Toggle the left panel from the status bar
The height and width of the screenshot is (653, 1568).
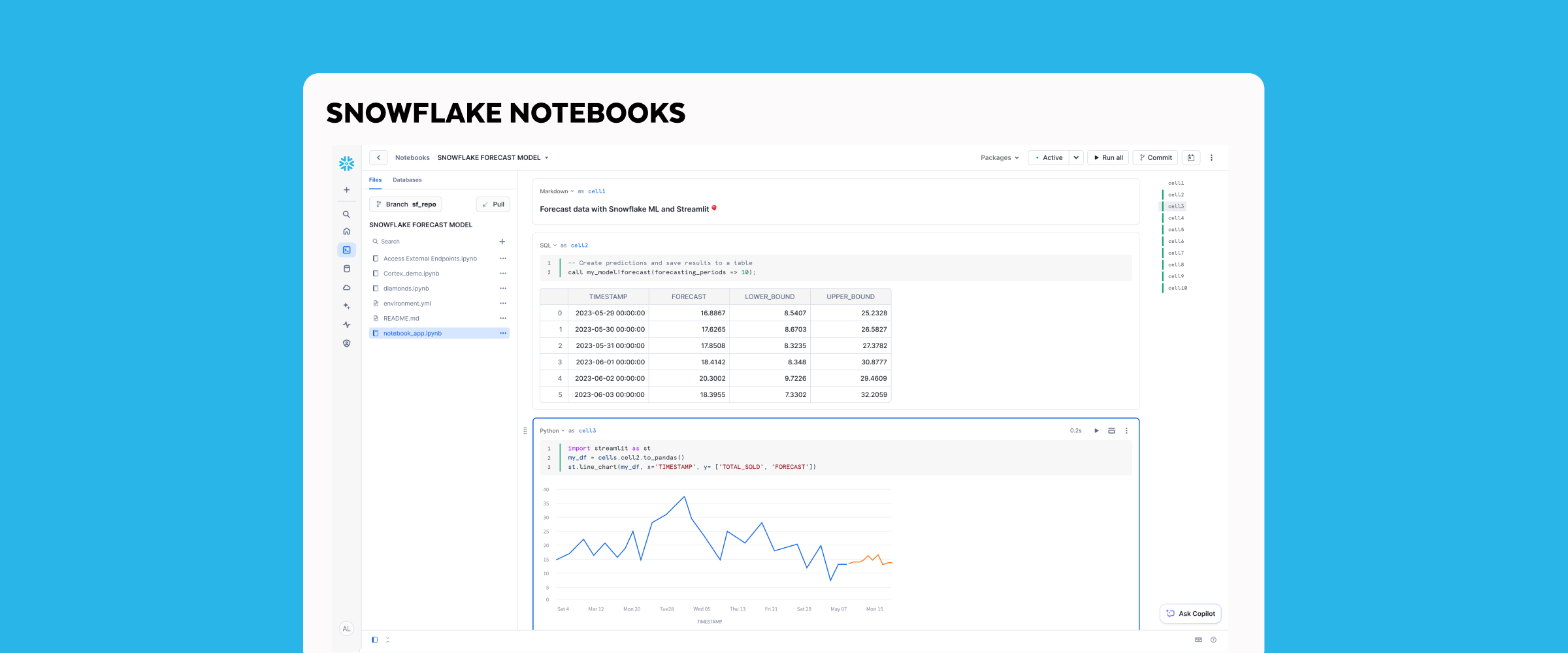374,639
